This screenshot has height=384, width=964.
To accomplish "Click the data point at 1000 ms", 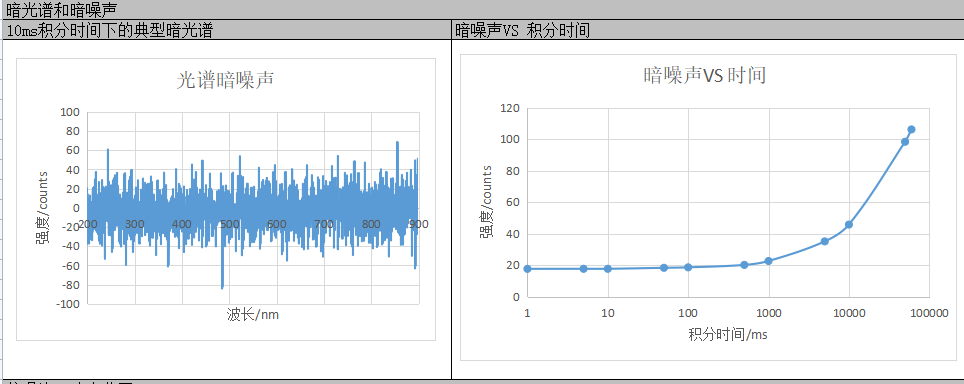I will pyautogui.click(x=768, y=261).
